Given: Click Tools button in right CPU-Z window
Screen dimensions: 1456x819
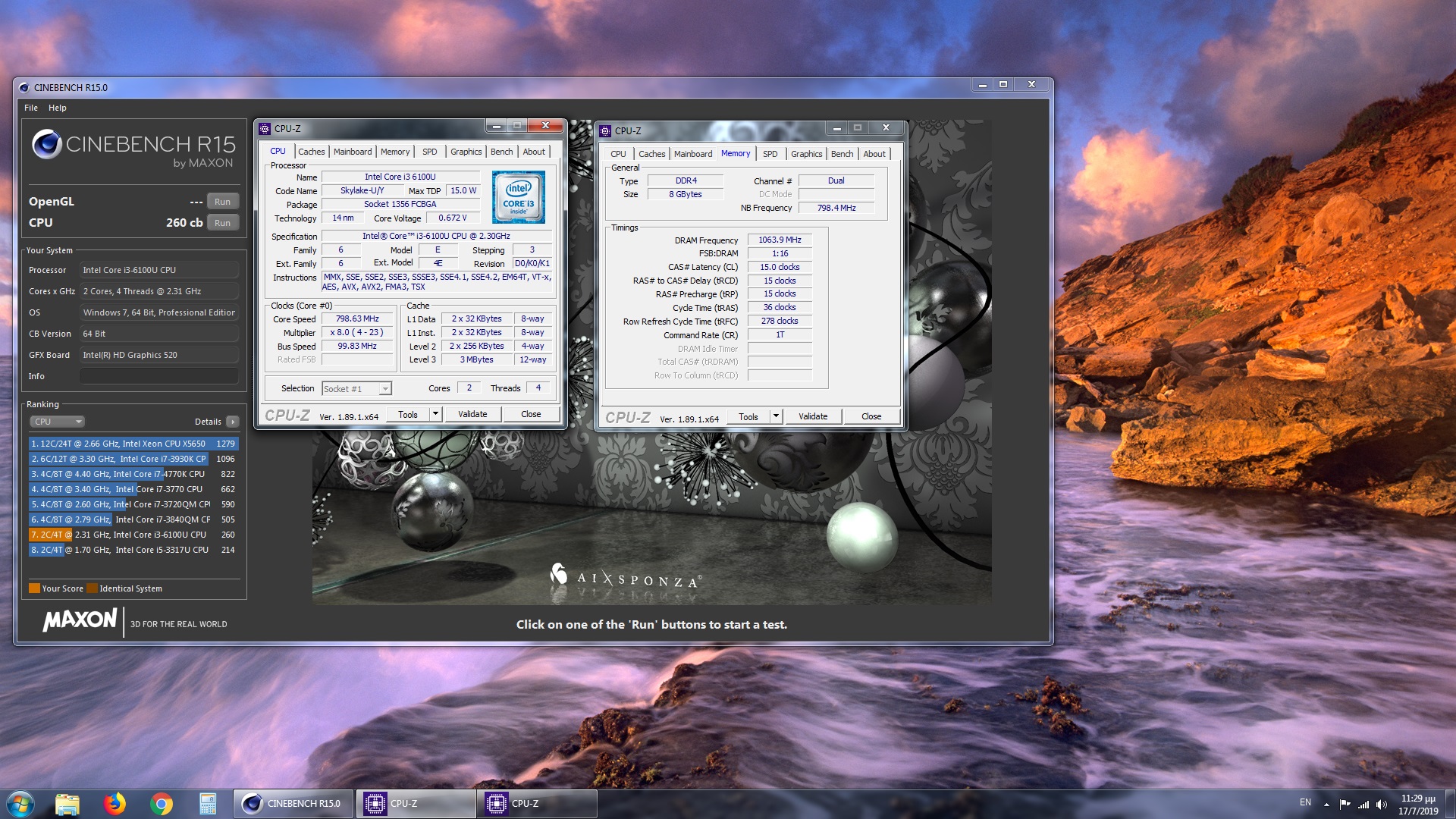Looking at the screenshot, I should click(748, 416).
